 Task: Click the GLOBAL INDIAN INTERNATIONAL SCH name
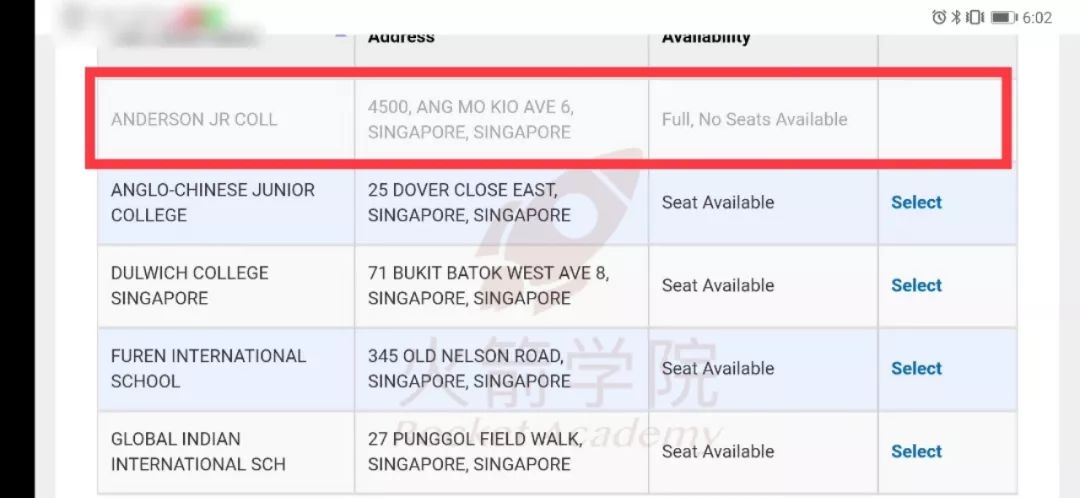click(x=198, y=451)
